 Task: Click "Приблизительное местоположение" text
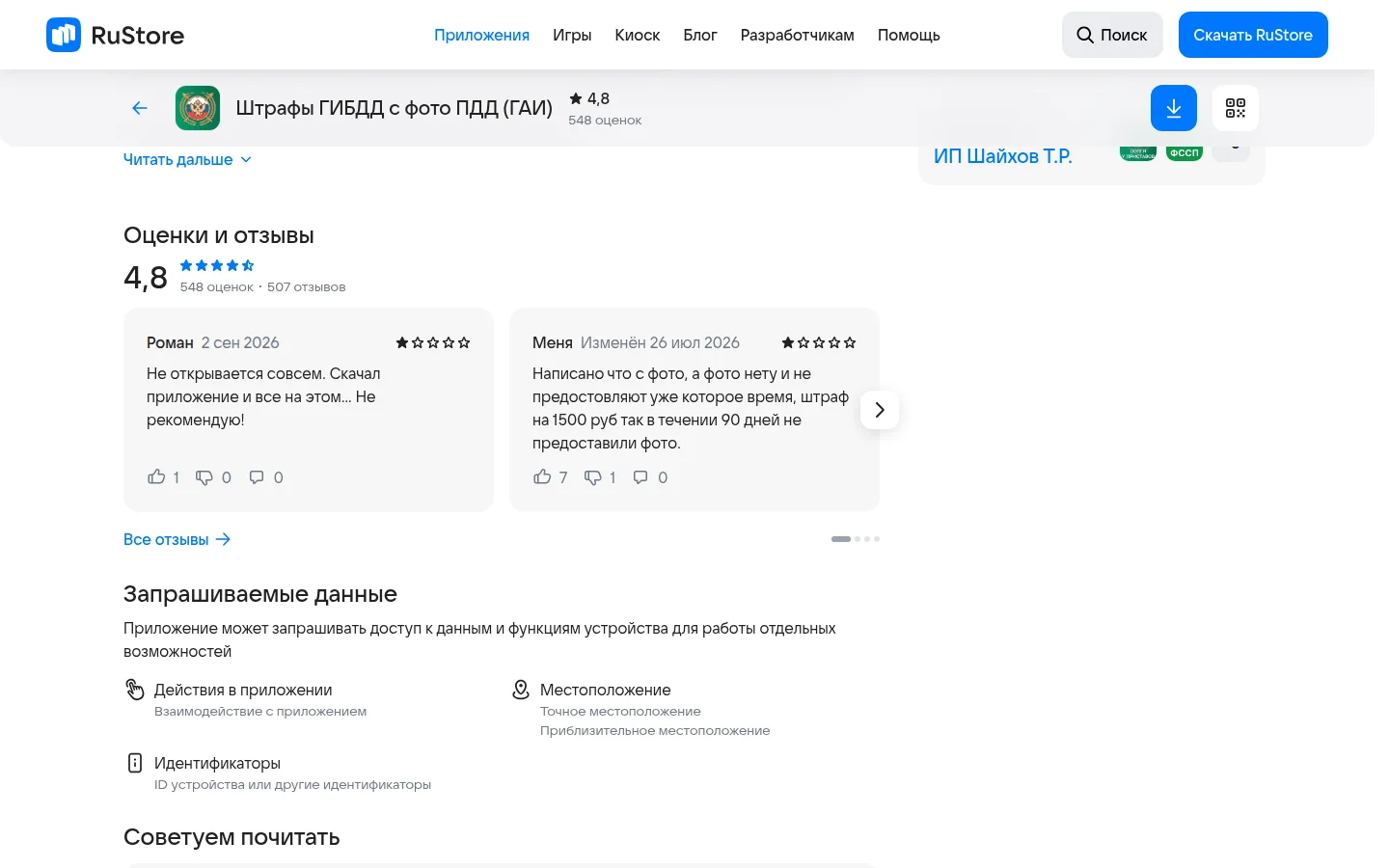[655, 731]
